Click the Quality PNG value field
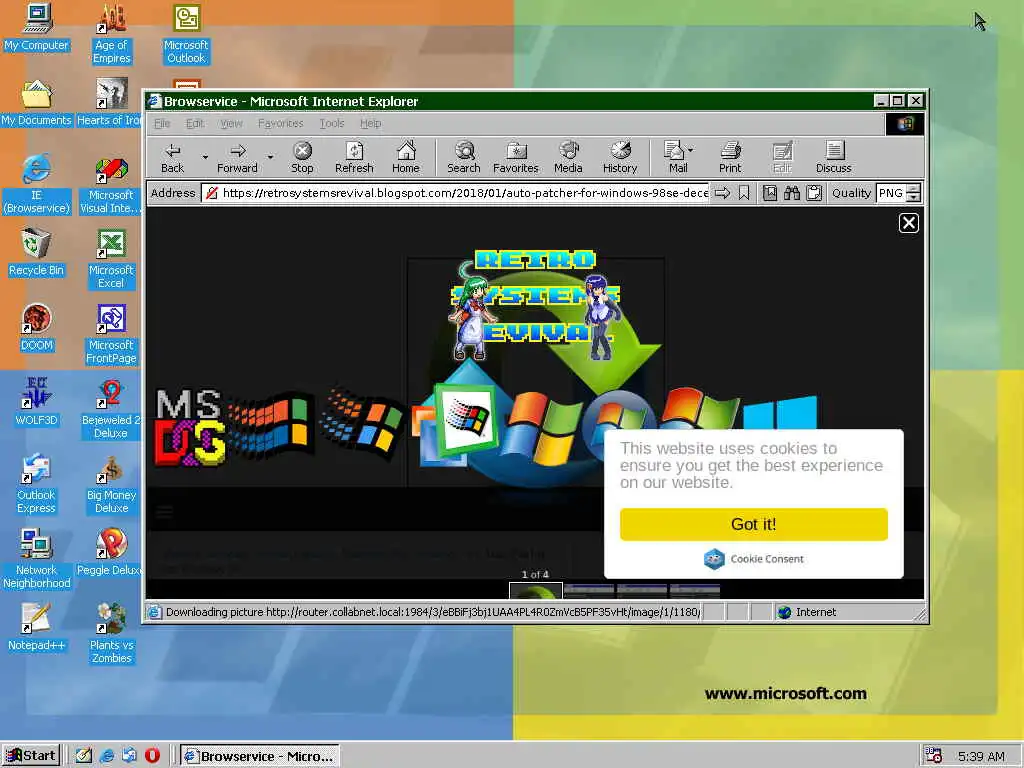The height and width of the screenshot is (768, 1024). [x=891, y=193]
